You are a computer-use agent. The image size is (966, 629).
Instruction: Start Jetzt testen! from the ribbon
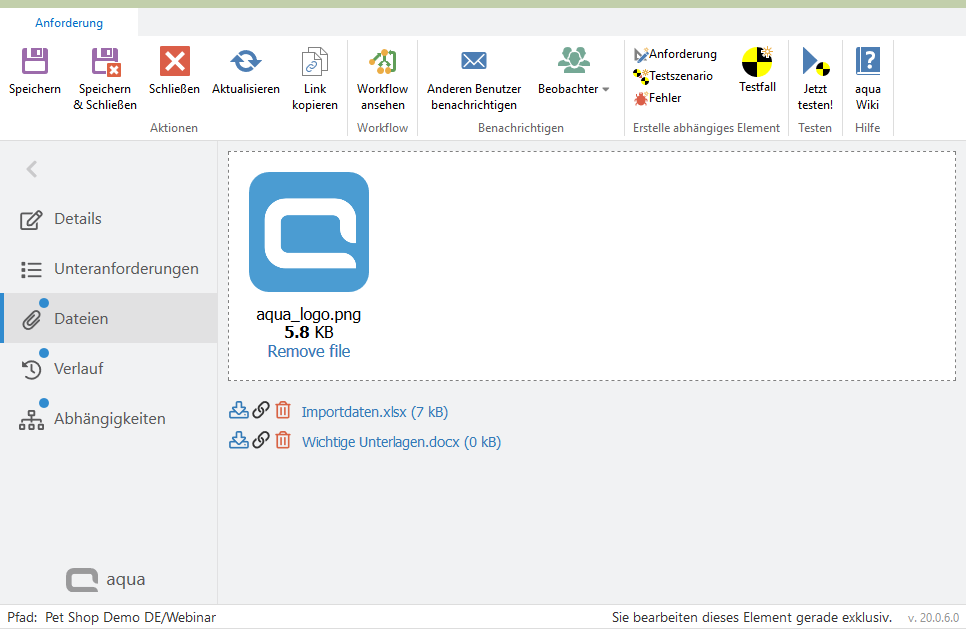pos(815,62)
